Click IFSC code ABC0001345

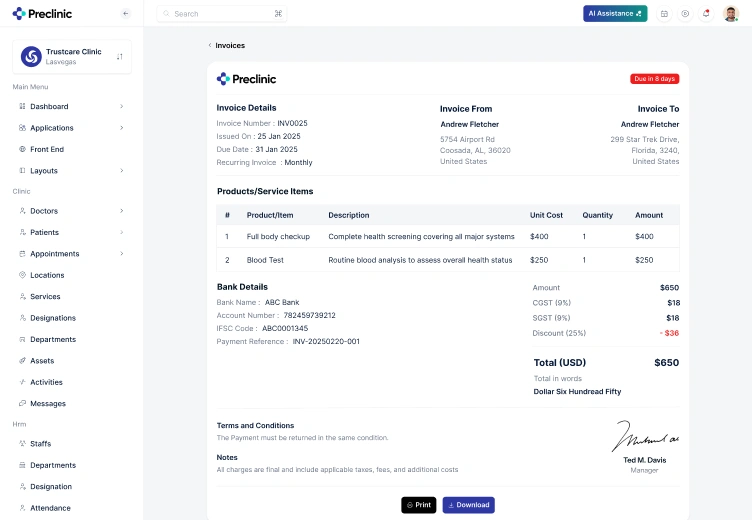[x=285, y=329]
